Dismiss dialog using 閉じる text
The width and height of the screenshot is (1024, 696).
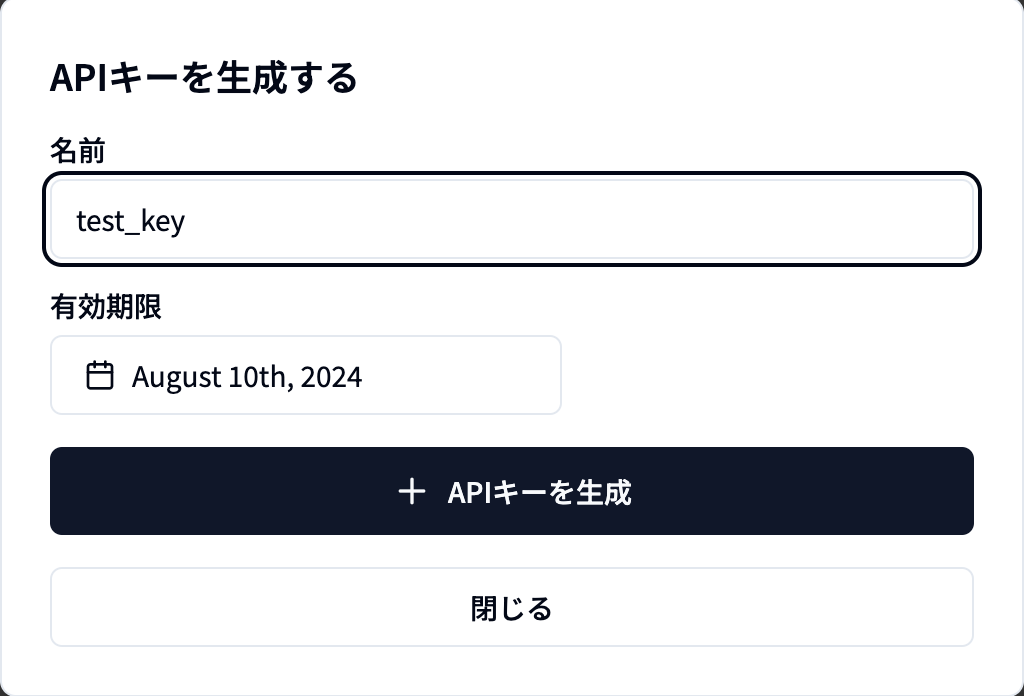(511, 608)
